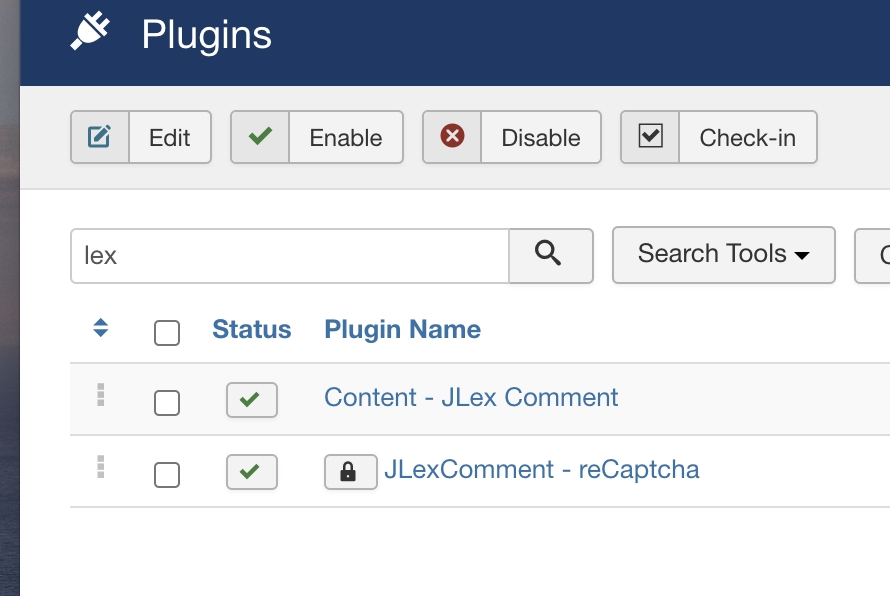This screenshot has height=596, width=890.
Task: Click the magnifying glass search button
Action: tap(550, 255)
